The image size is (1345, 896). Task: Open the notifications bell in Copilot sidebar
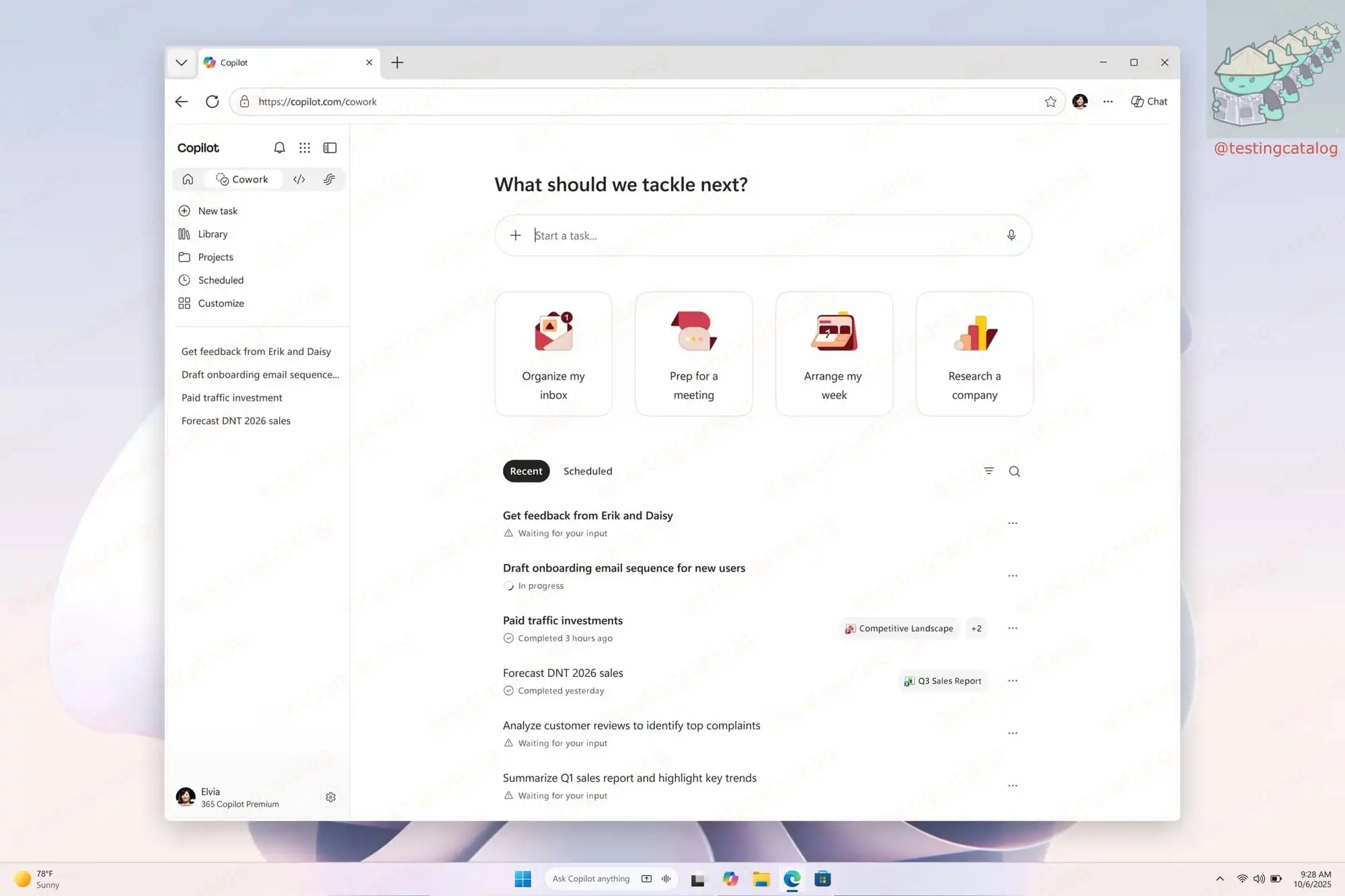[280, 148]
